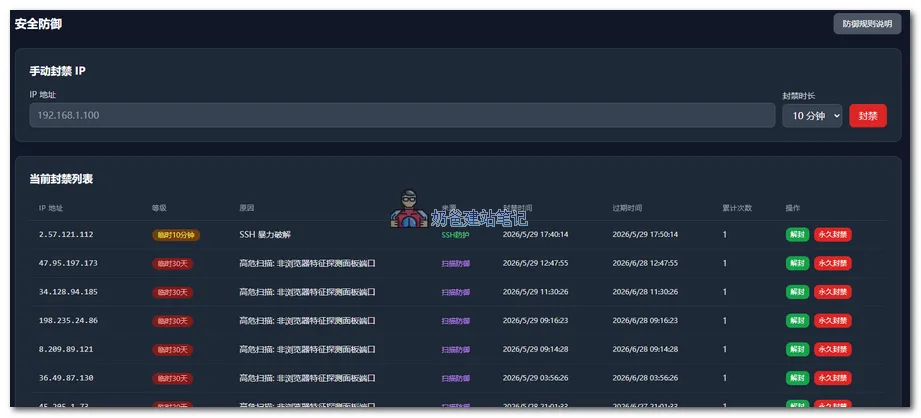The image size is (921, 418).
Task: Click 永久封禁 for IP 8.209.89.121
Action: point(832,349)
